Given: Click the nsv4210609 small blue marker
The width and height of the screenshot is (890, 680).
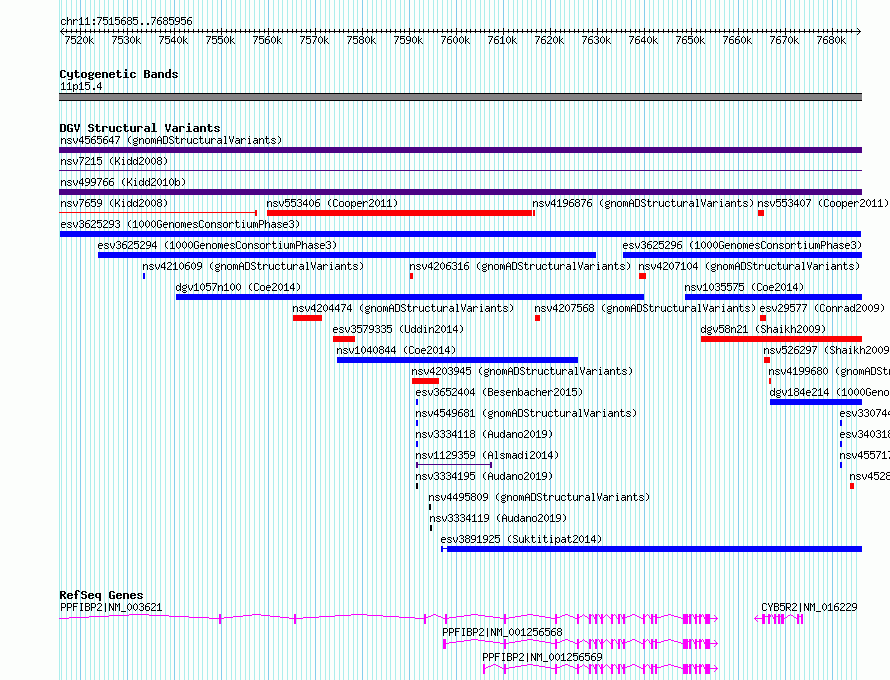Looking at the screenshot, I should click(x=144, y=276).
